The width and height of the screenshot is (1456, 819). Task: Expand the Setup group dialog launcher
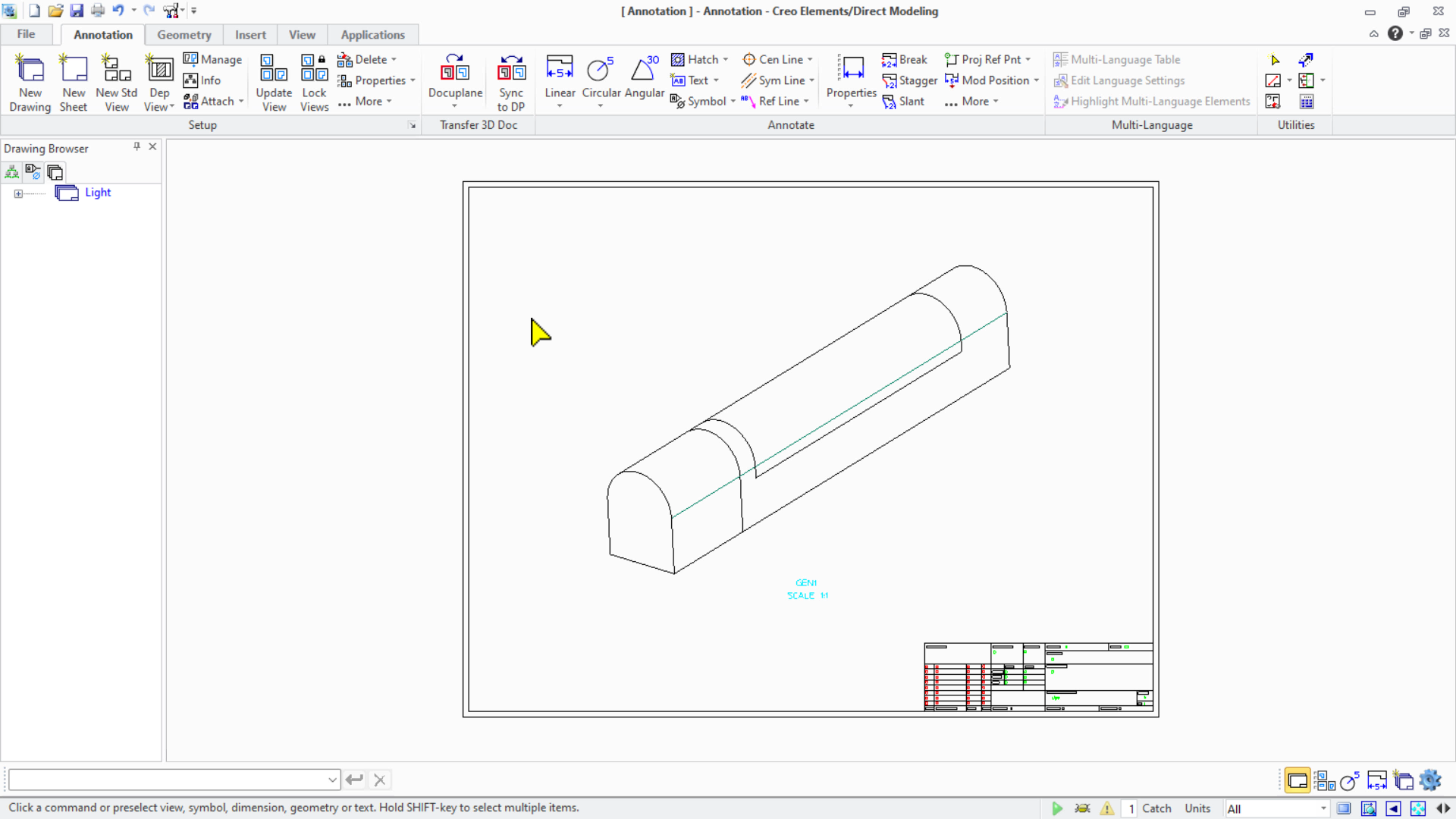(x=413, y=126)
